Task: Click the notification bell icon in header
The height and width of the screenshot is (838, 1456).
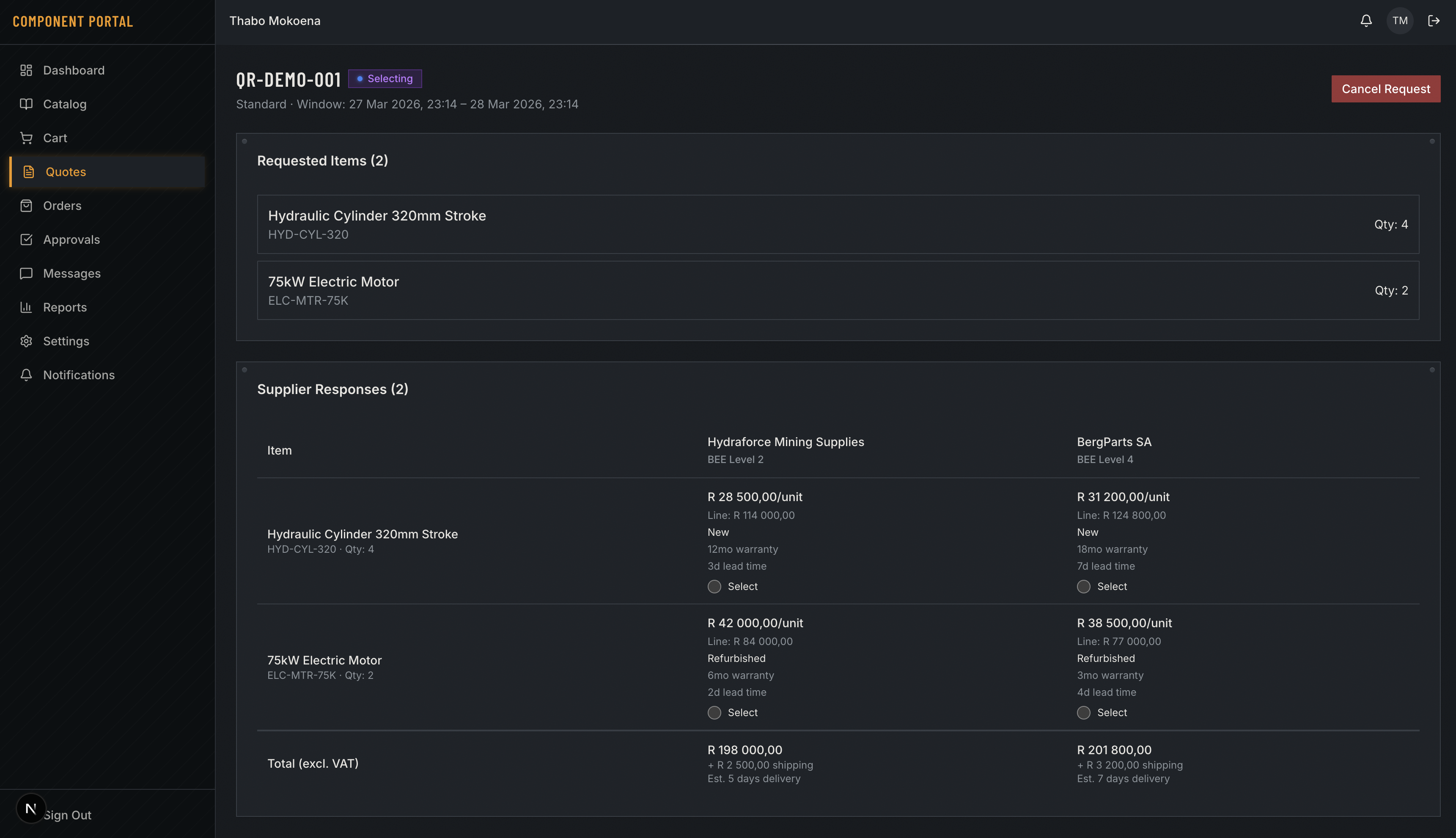Action: coord(1365,21)
